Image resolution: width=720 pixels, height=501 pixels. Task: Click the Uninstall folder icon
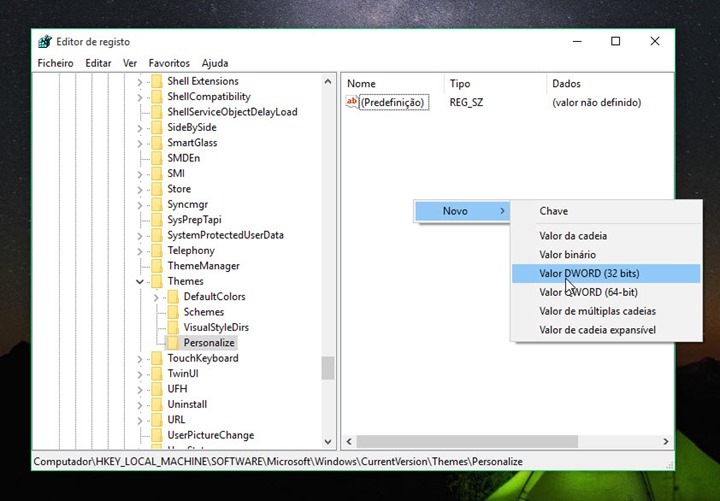point(157,404)
